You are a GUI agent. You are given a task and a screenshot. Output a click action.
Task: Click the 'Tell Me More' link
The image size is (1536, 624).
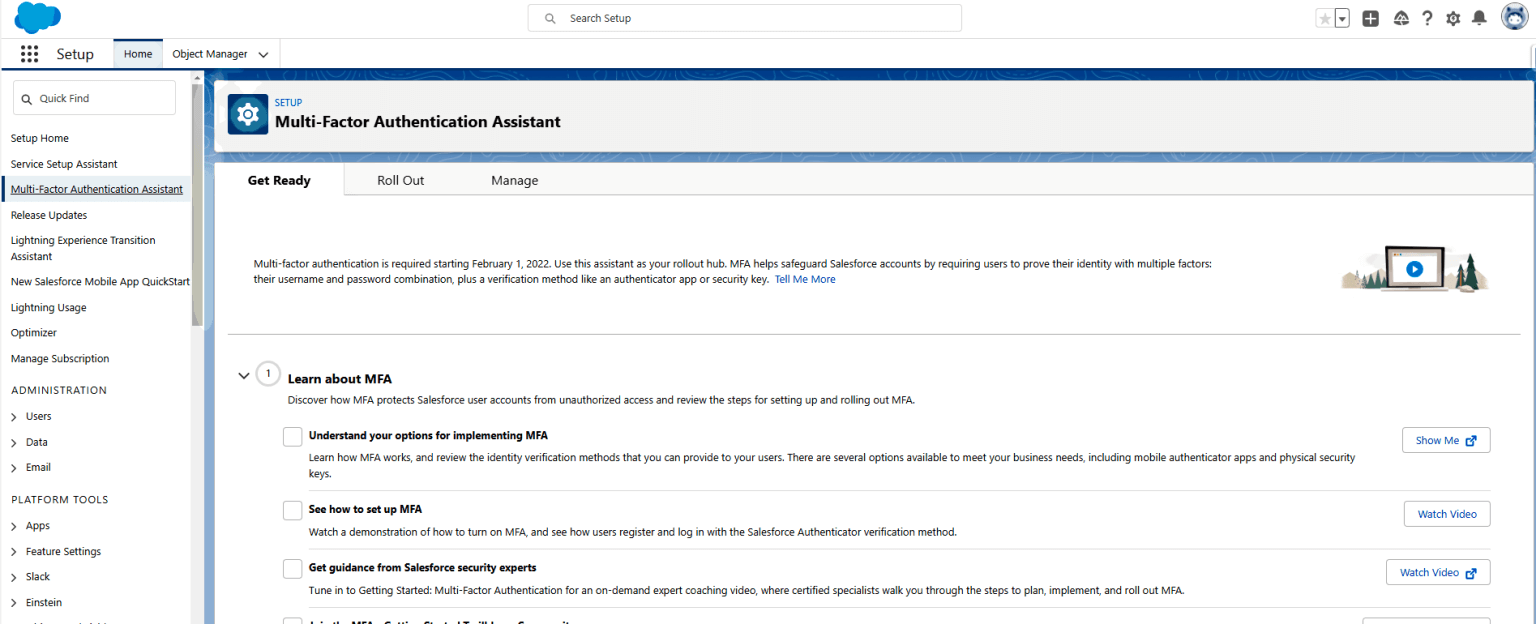804,280
